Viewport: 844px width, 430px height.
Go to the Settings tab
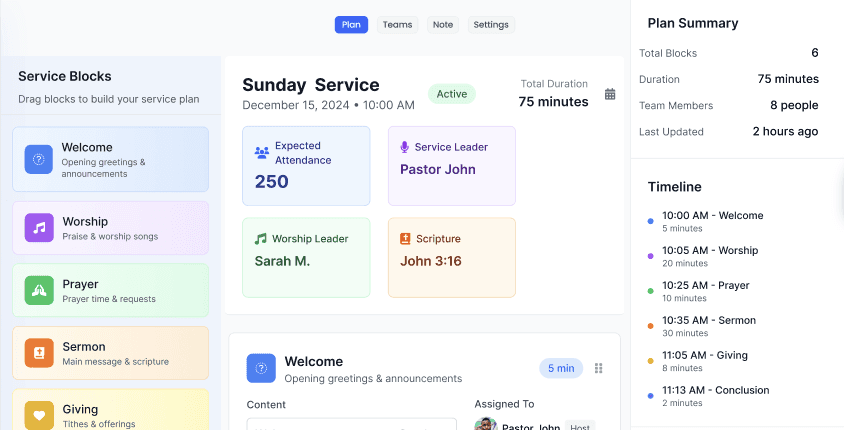[x=491, y=25]
